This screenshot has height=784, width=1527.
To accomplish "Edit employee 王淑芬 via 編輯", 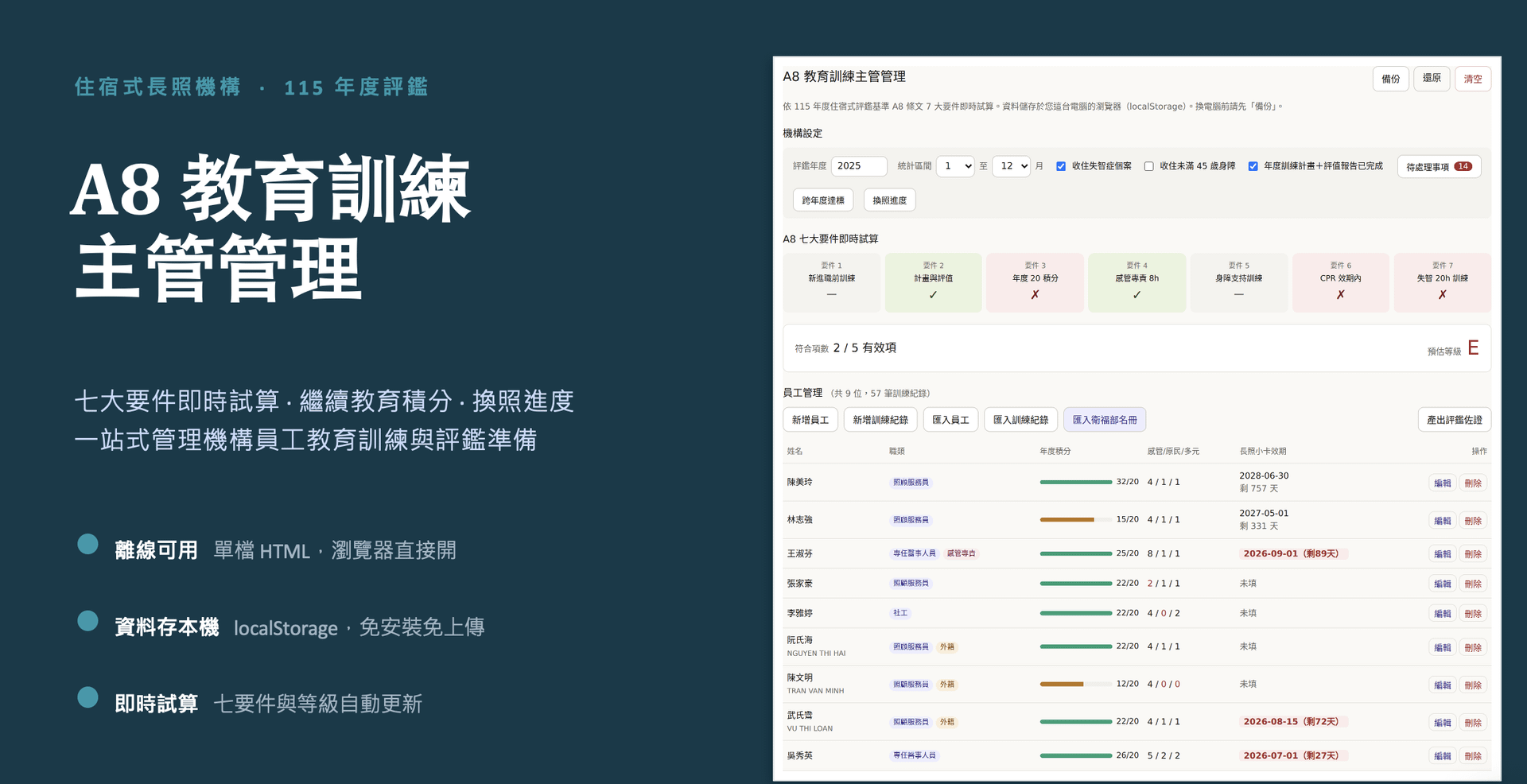I will click(1442, 554).
